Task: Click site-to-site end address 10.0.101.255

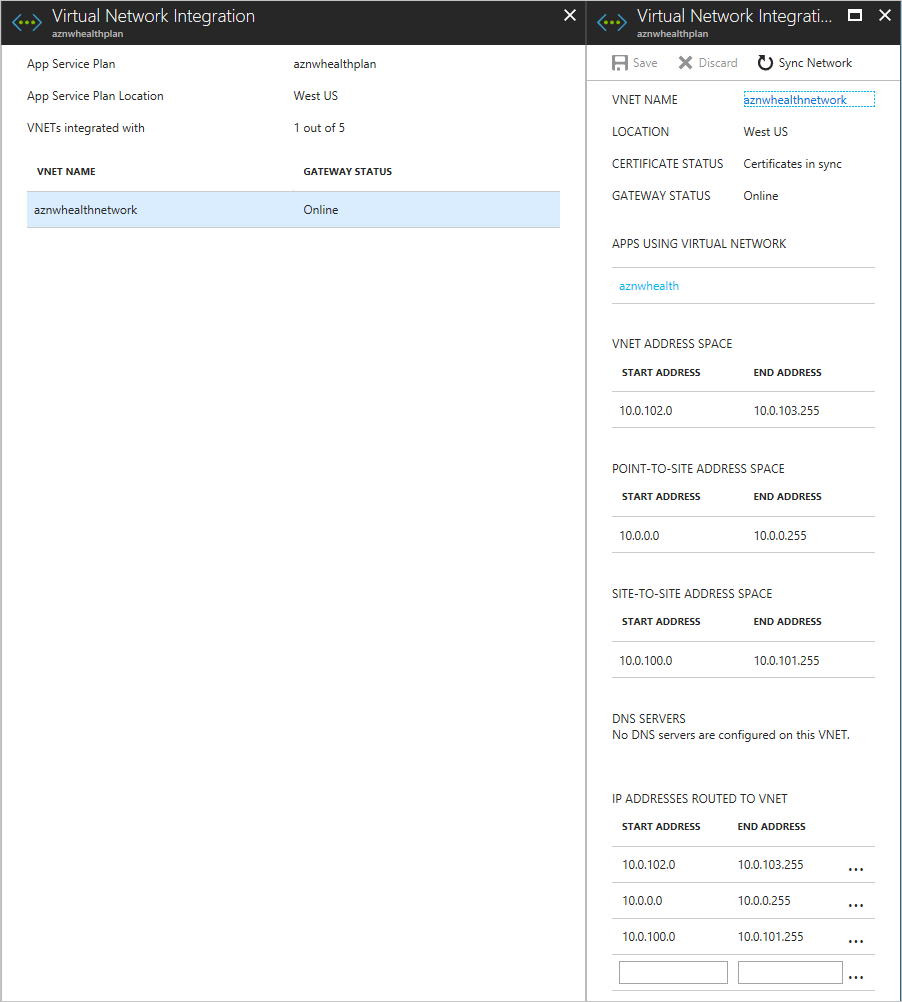Action: pos(786,661)
